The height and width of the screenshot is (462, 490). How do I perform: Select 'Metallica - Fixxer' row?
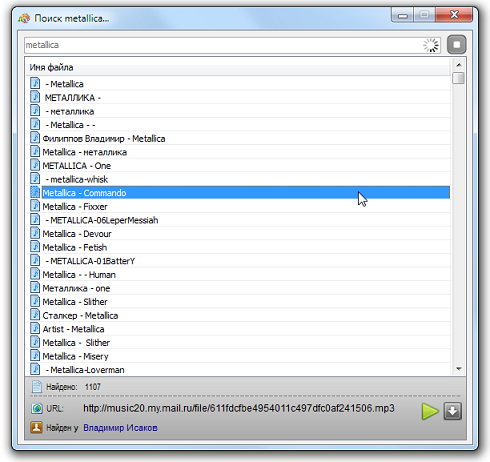[x=238, y=206]
